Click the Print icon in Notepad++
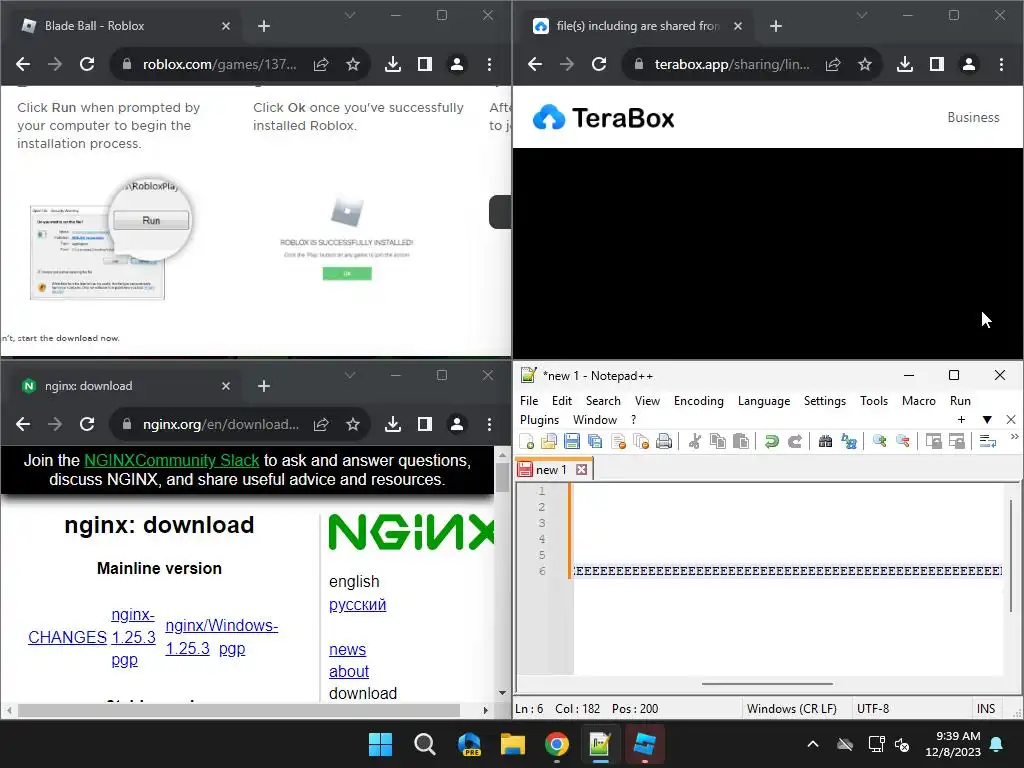 [x=664, y=442]
